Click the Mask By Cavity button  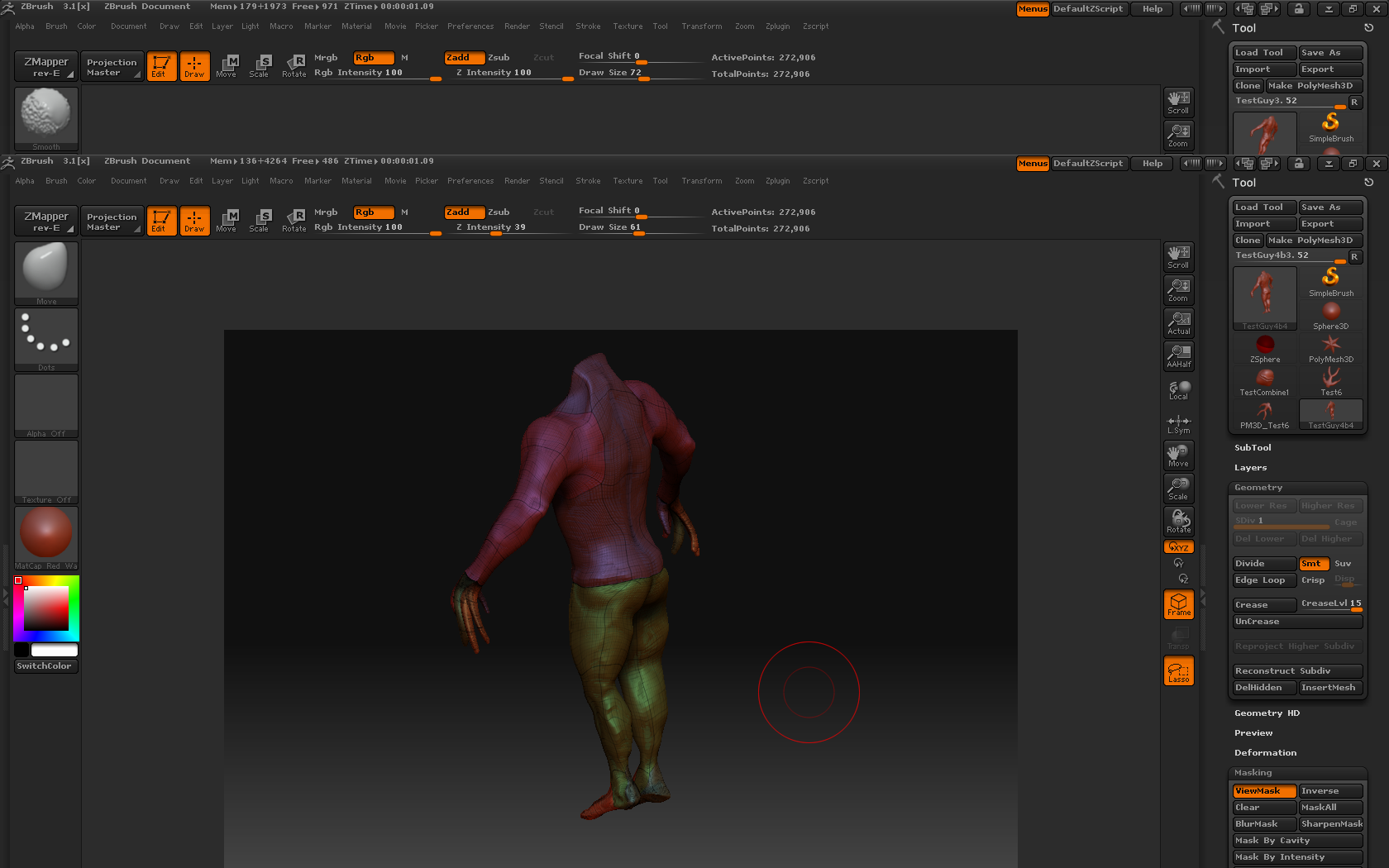(x=1296, y=841)
